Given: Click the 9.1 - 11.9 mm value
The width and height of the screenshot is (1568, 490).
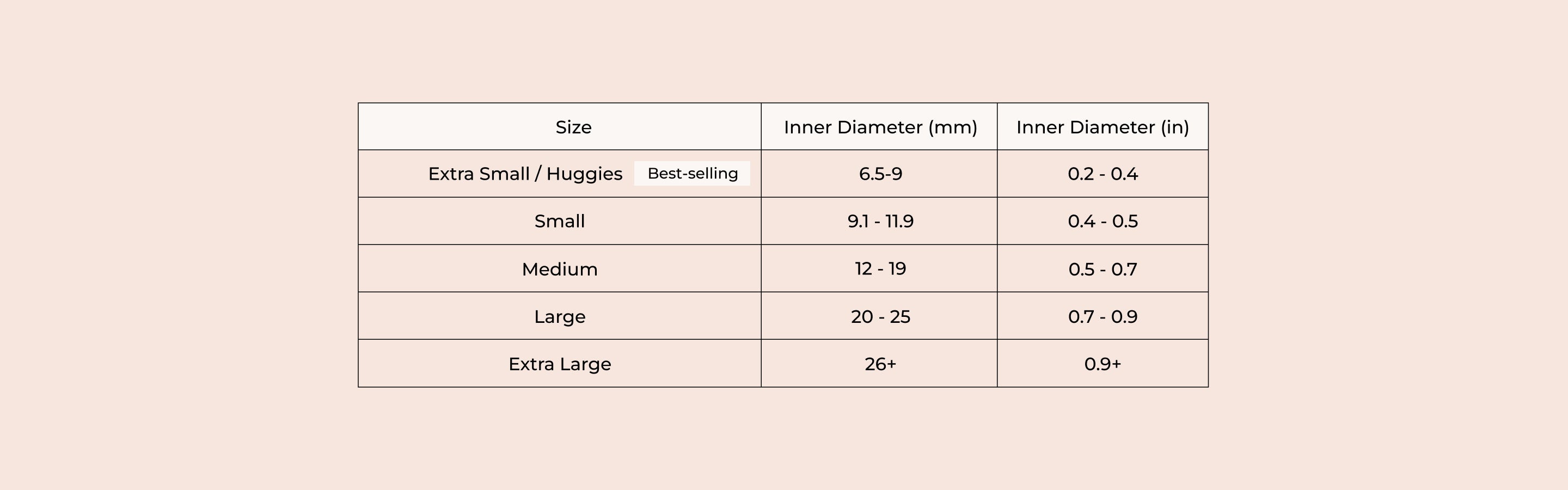Looking at the screenshot, I should [x=880, y=221].
